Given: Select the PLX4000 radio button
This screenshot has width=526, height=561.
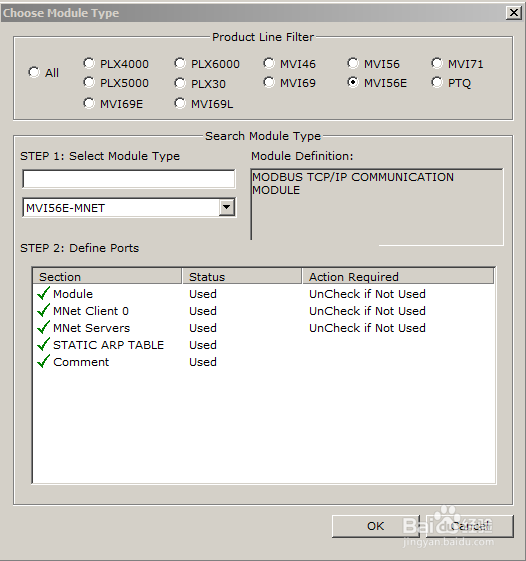Looking at the screenshot, I should pyautogui.click(x=89, y=64).
